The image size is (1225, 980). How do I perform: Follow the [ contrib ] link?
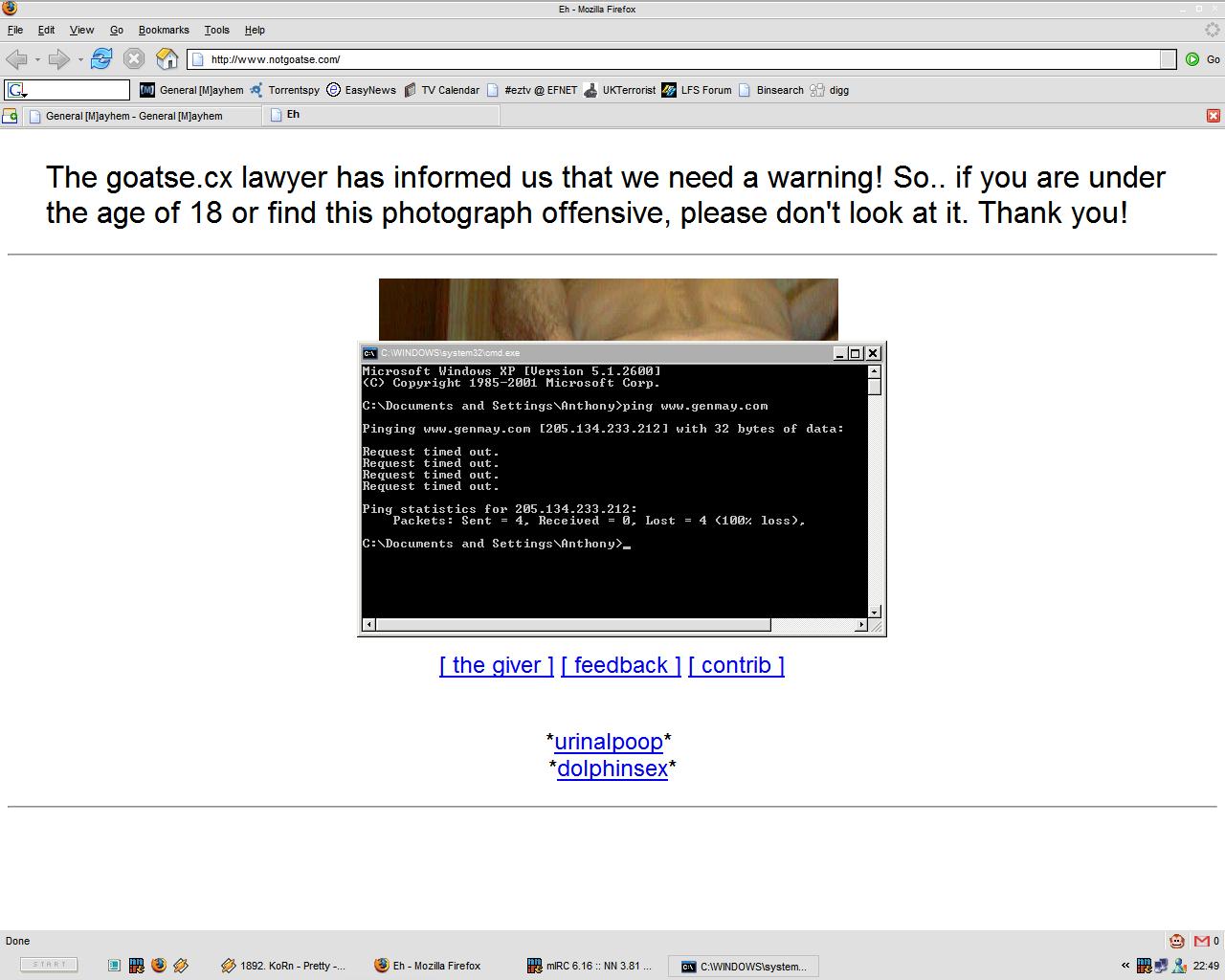point(736,665)
